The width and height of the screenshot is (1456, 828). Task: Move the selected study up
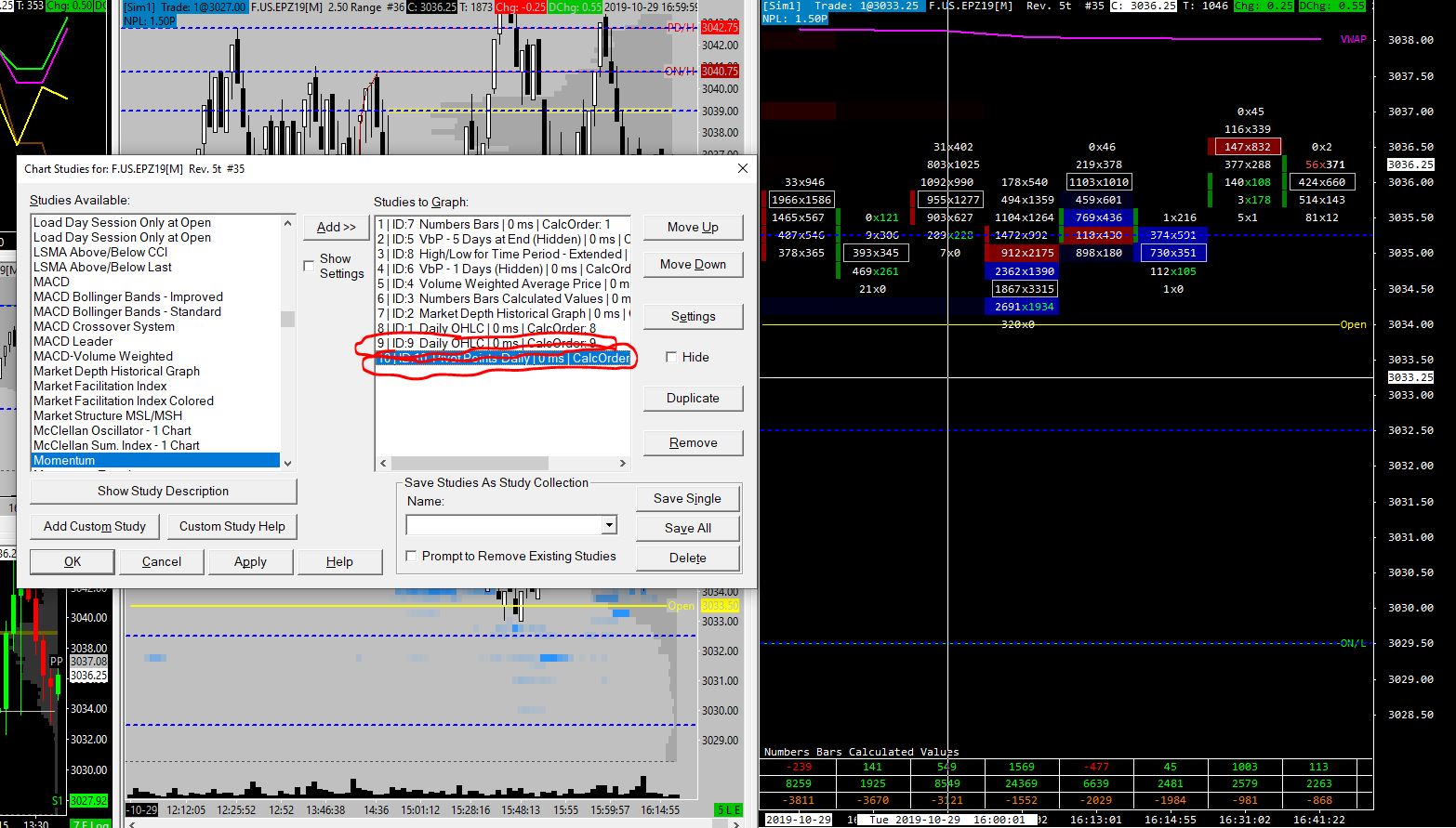coord(693,227)
